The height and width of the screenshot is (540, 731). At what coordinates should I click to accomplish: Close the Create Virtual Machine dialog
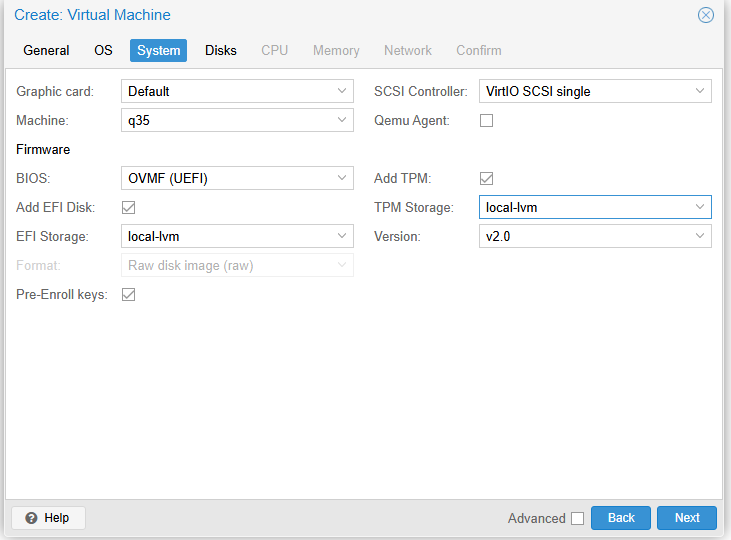click(706, 15)
